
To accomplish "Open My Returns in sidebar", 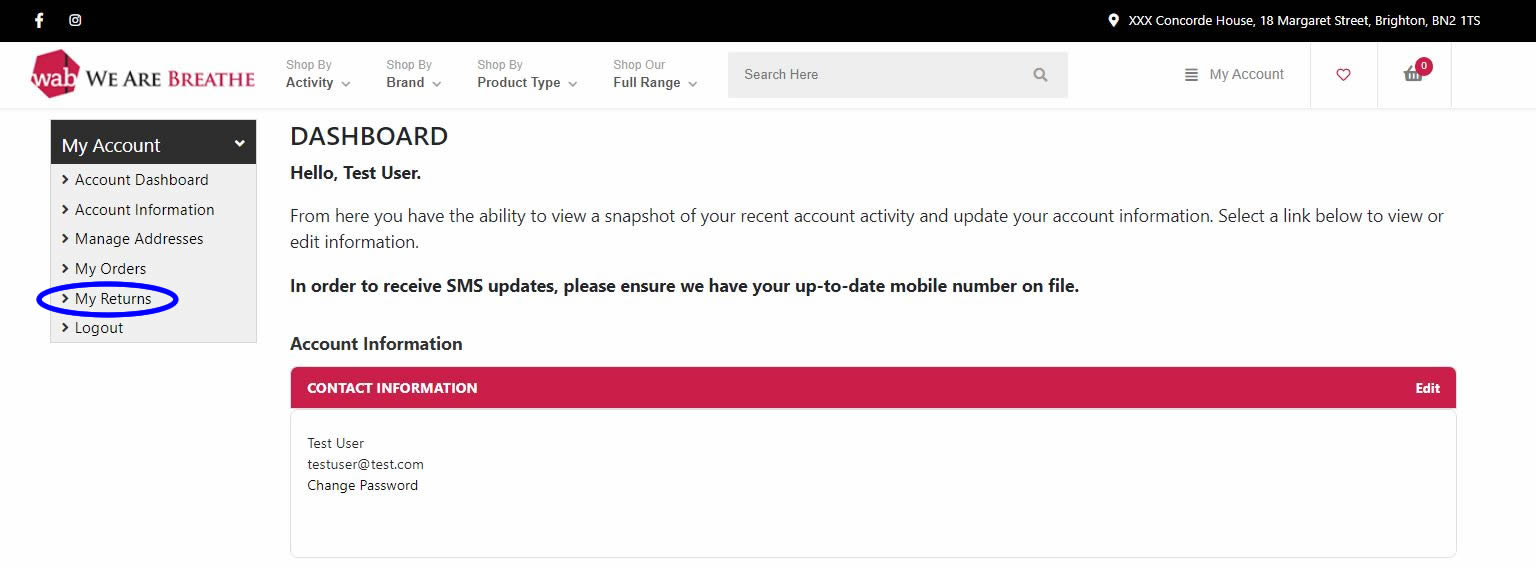I will point(113,298).
